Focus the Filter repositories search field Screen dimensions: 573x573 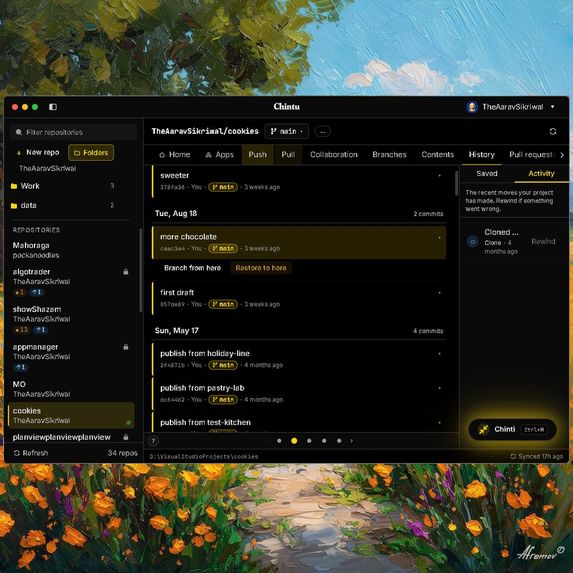point(73,132)
